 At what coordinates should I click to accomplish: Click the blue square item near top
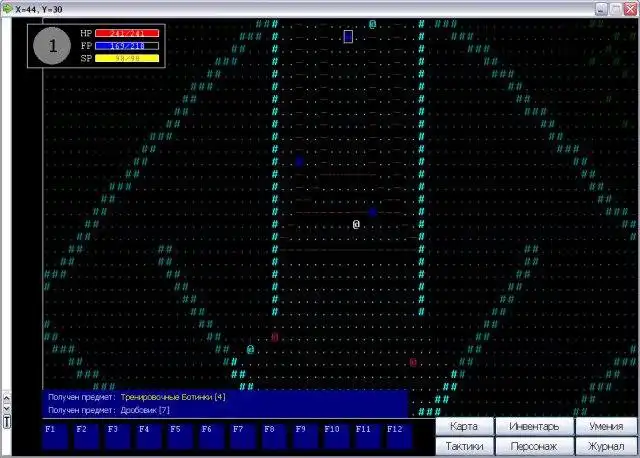coord(348,36)
